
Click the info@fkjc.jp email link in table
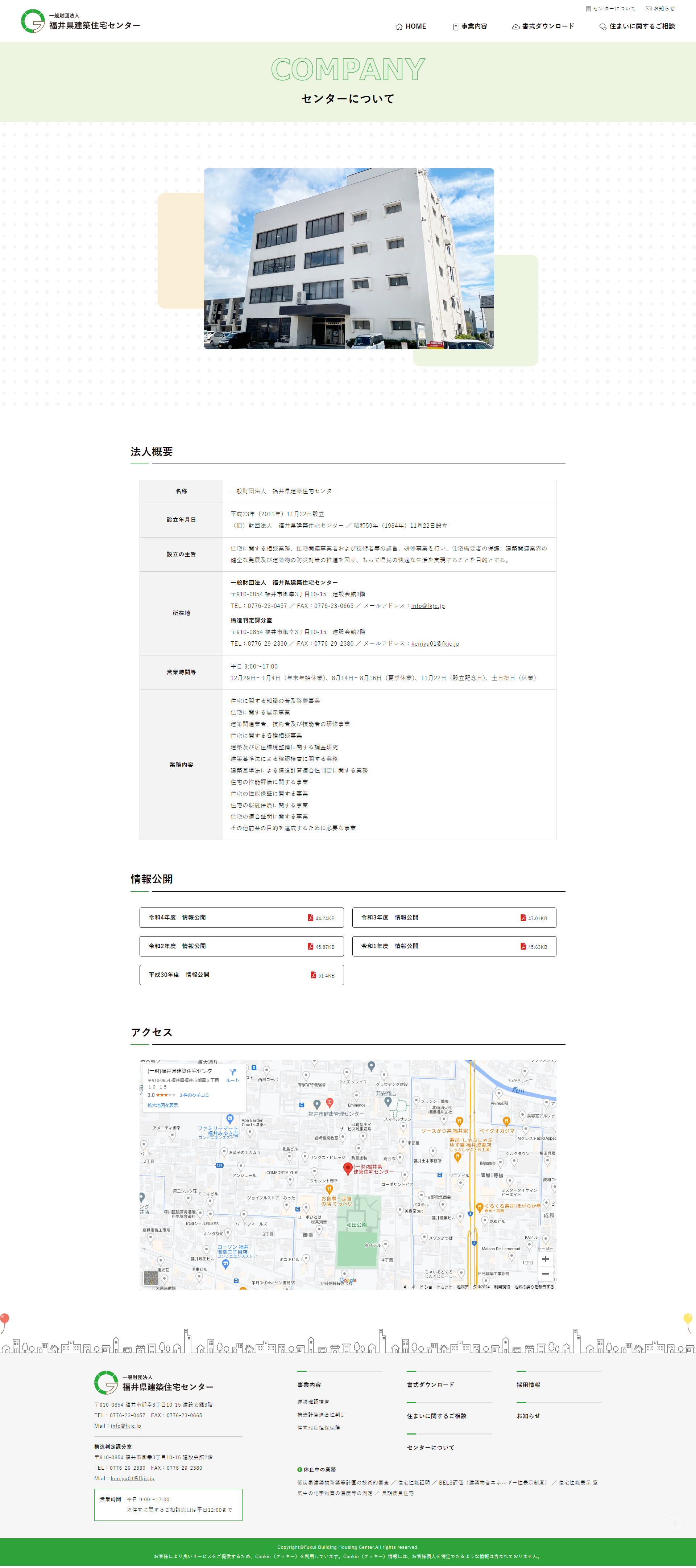(x=428, y=606)
